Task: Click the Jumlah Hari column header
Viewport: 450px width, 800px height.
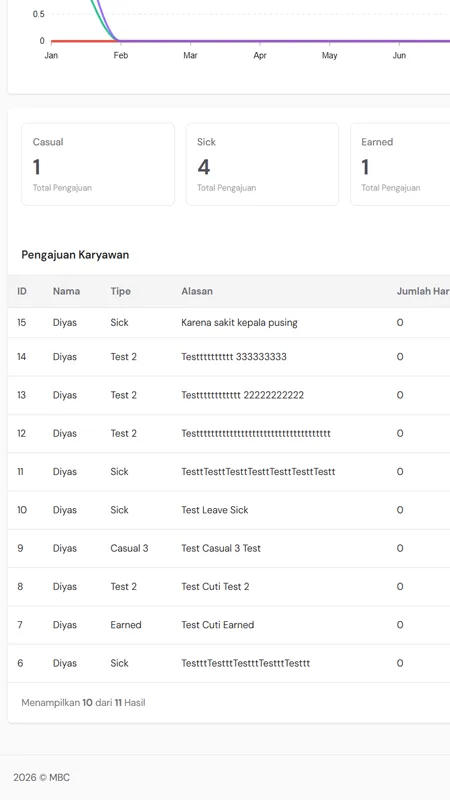Action: point(423,291)
